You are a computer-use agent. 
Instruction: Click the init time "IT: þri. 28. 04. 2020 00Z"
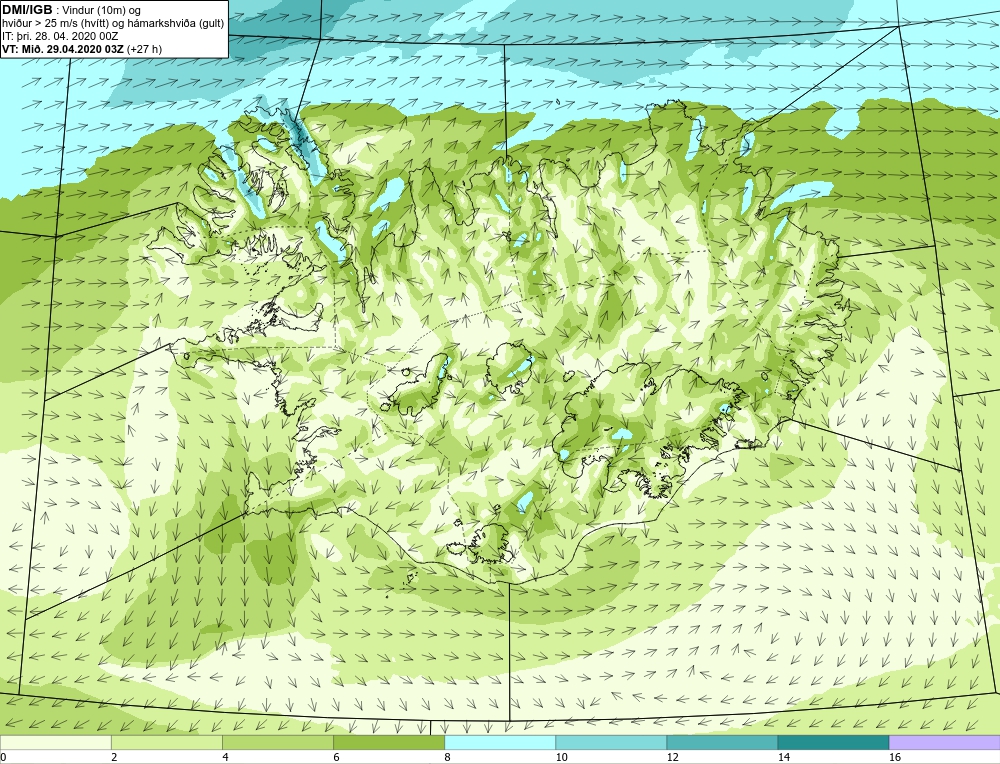[x=60, y=36]
